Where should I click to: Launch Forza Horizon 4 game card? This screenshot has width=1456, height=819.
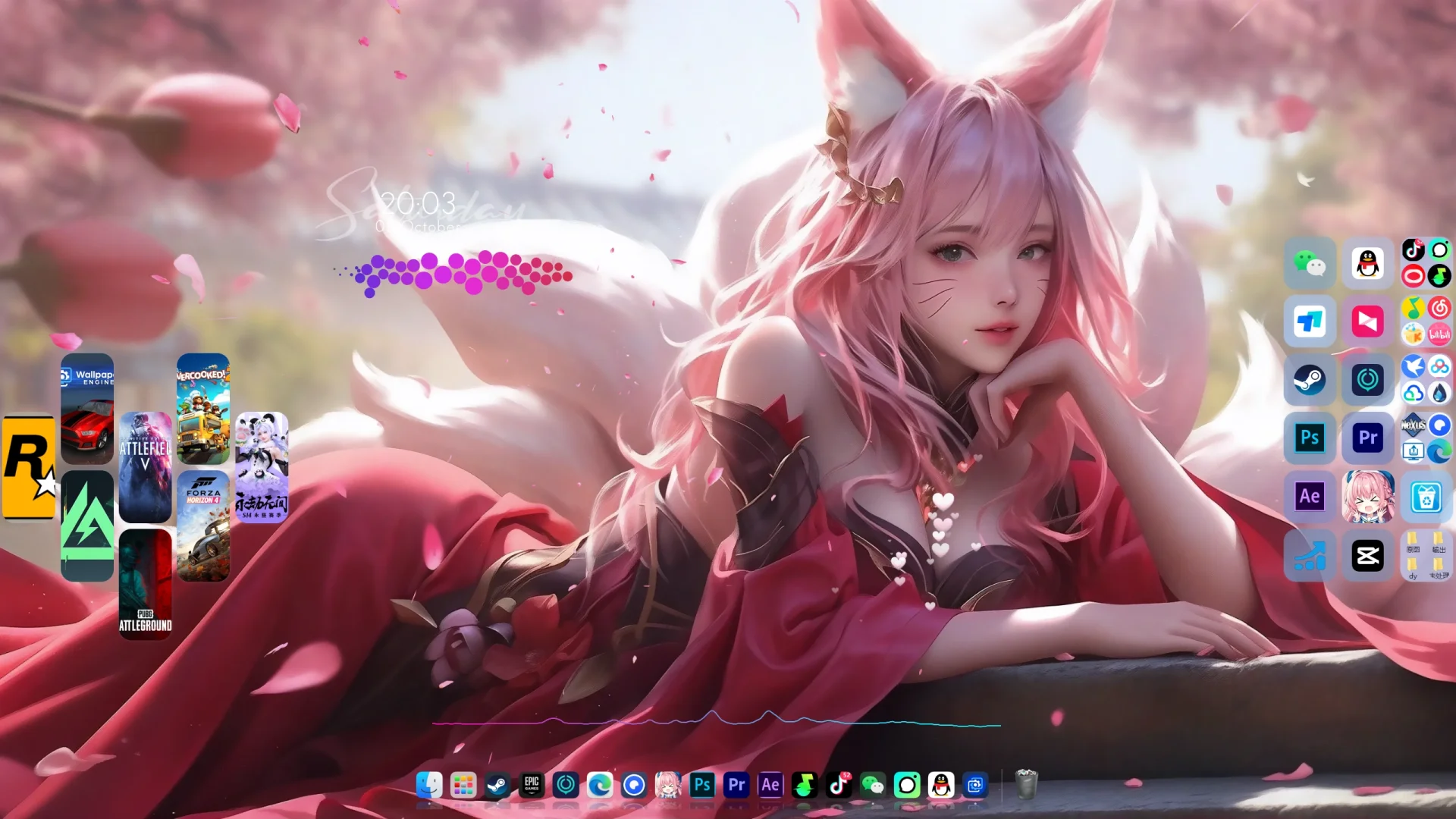pyautogui.click(x=203, y=526)
